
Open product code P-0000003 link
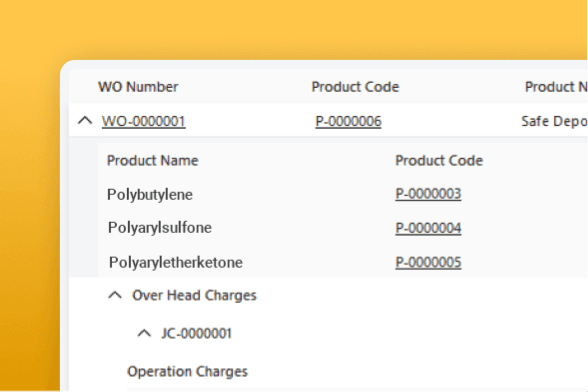(x=428, y=194)
